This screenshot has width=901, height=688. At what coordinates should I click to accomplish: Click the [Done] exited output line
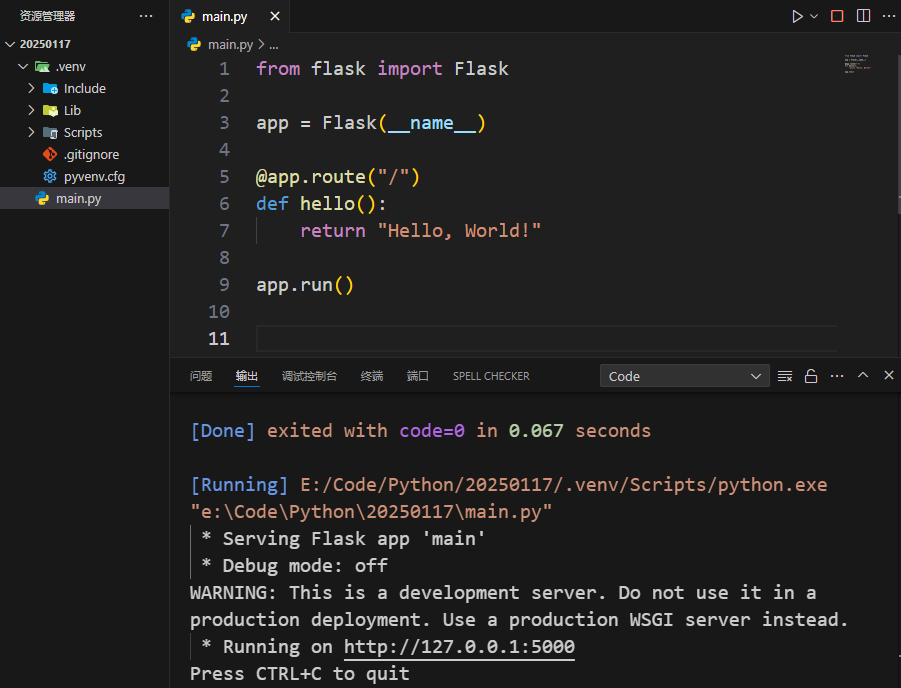click(420, 431)
